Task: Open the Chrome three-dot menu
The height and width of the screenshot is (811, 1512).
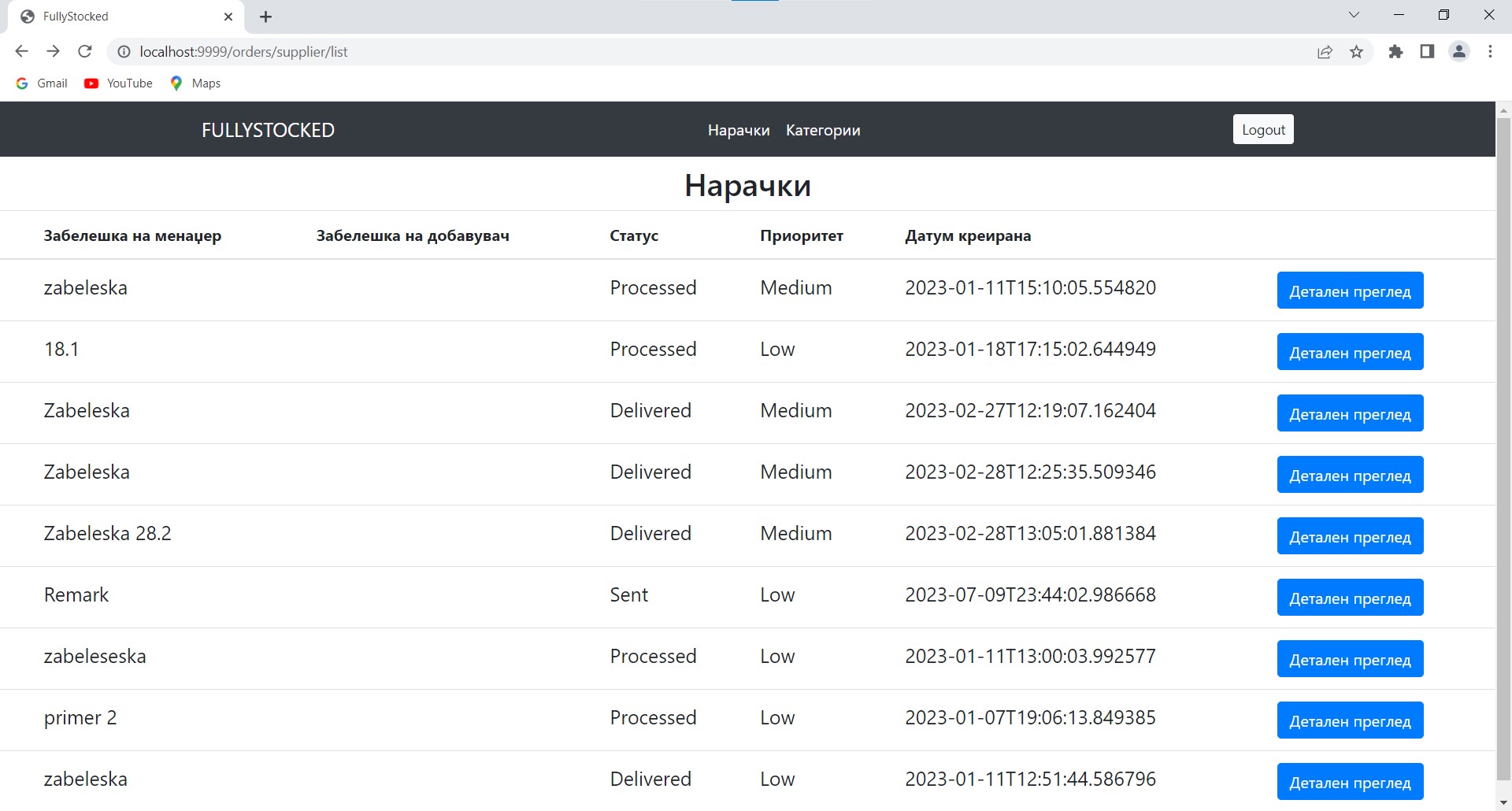Action: point(1490,52)
